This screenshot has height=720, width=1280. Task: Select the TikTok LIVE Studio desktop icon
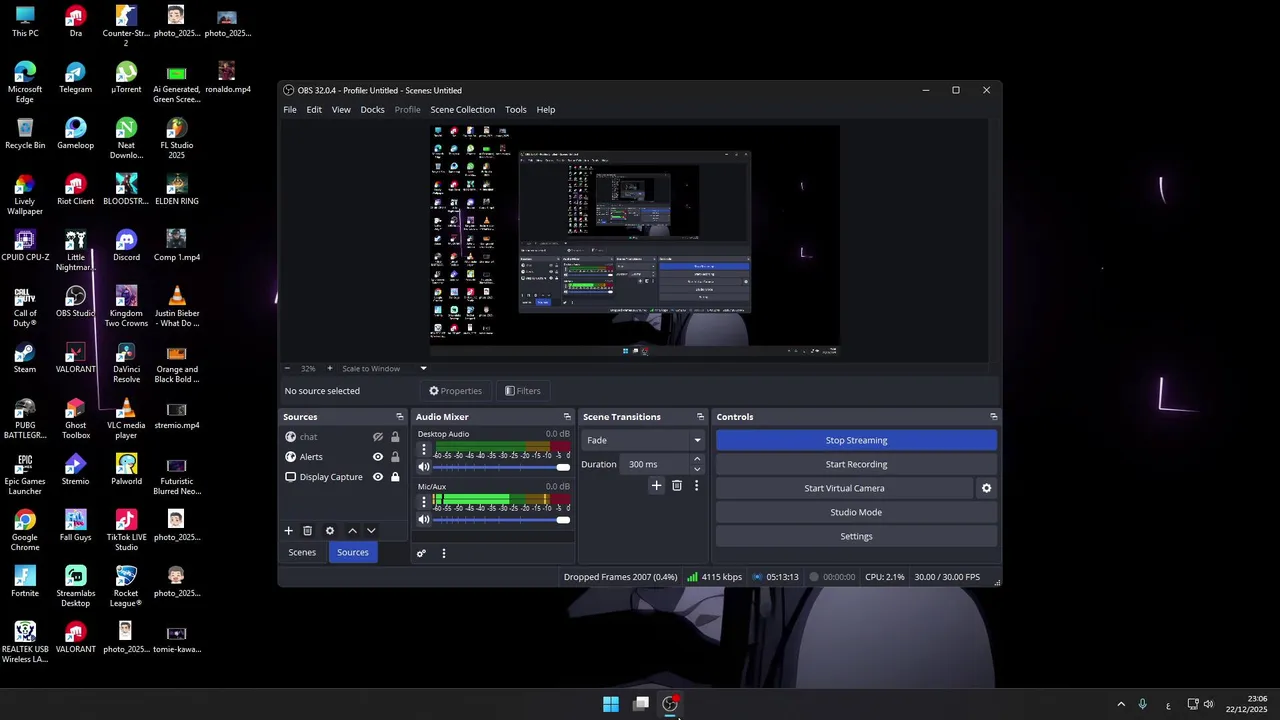126,530
